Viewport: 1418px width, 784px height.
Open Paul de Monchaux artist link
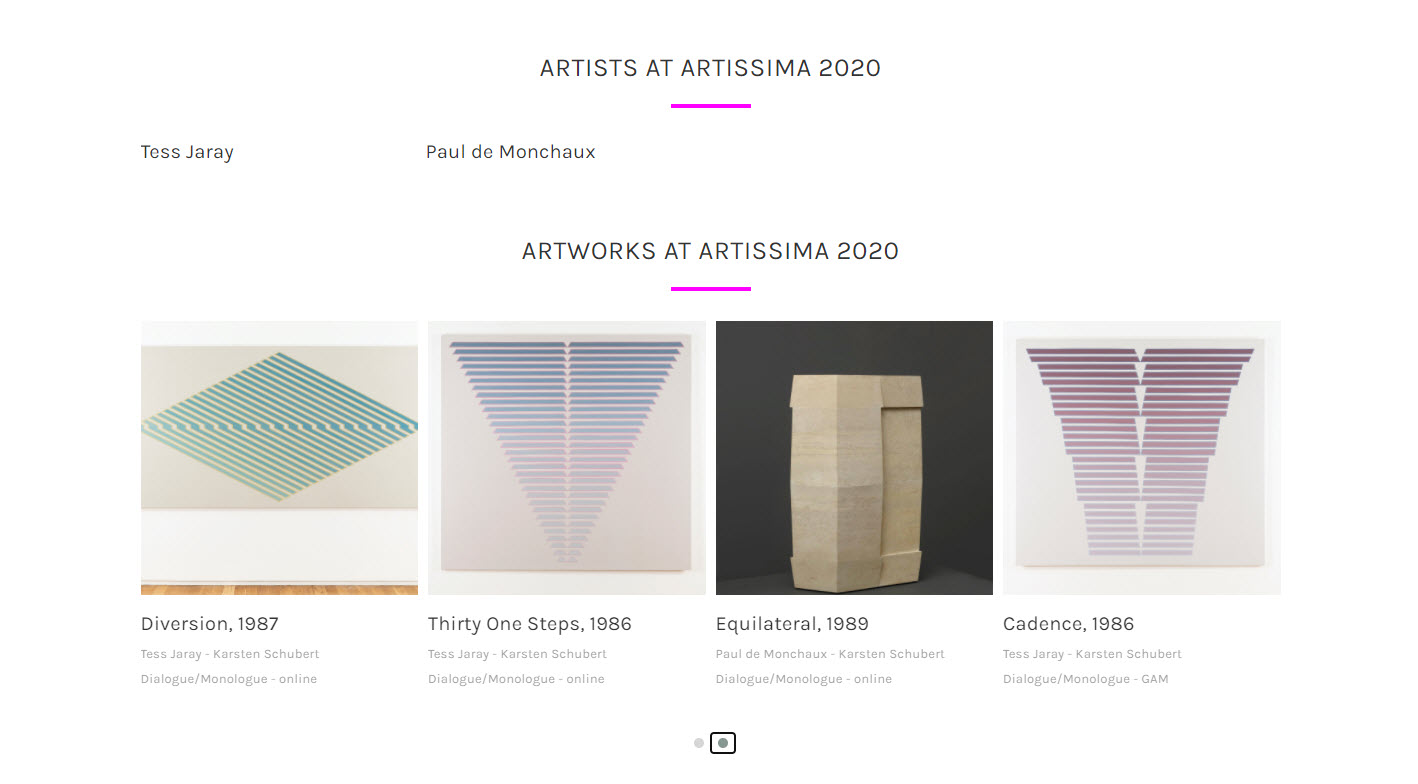[510, 152]
